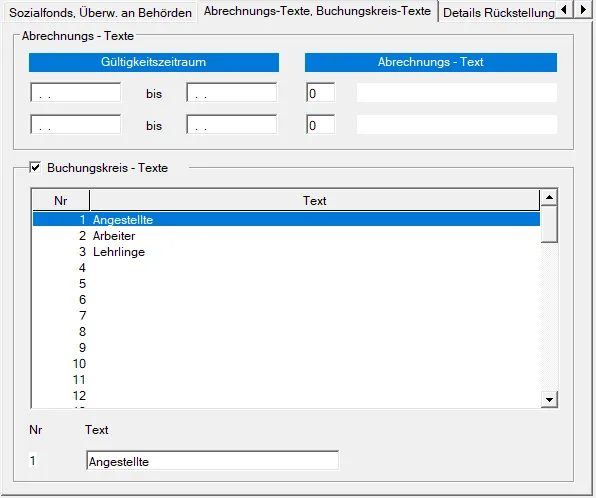The image size is (596, 498).
Task: Toggle the Buchungskreis - Texte checkbox
Action: (x=35, y=167)
